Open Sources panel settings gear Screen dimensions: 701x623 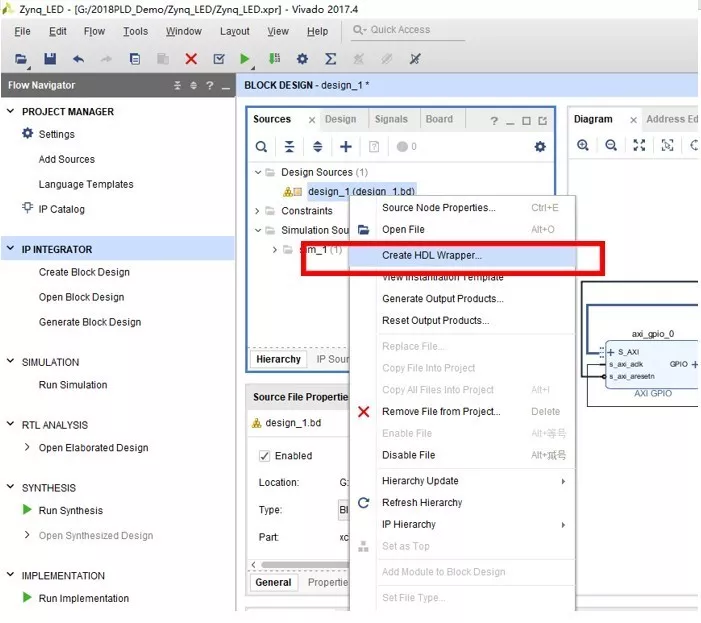click(x=540, y=147)
